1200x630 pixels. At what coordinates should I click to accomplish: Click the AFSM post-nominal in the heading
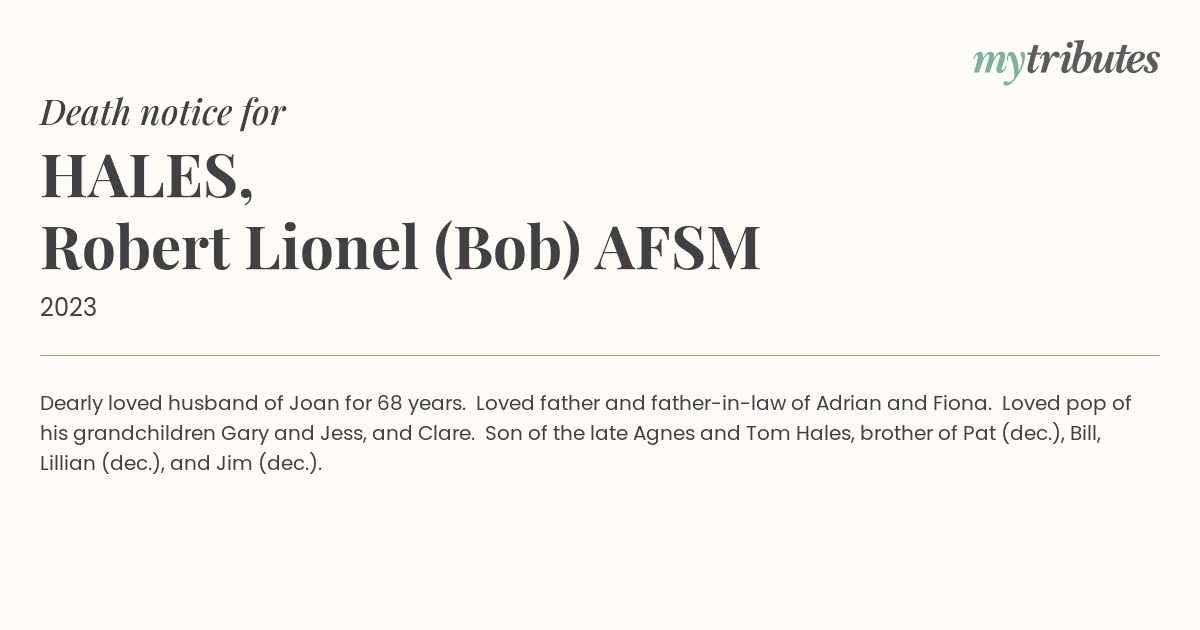[677, 248]
